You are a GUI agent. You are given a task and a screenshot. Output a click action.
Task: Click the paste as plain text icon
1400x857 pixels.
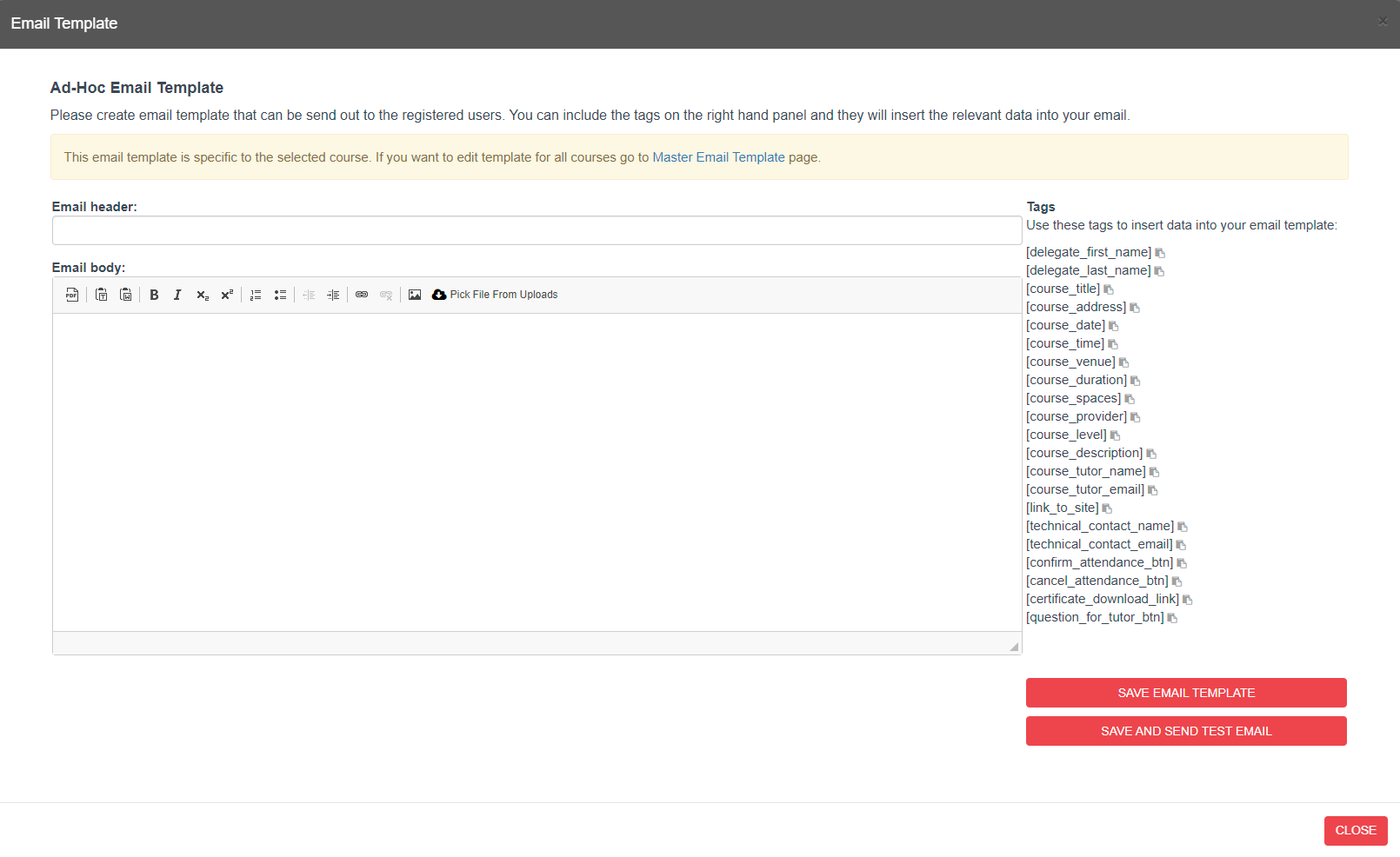pyautogui.click(x=102, y=295)
